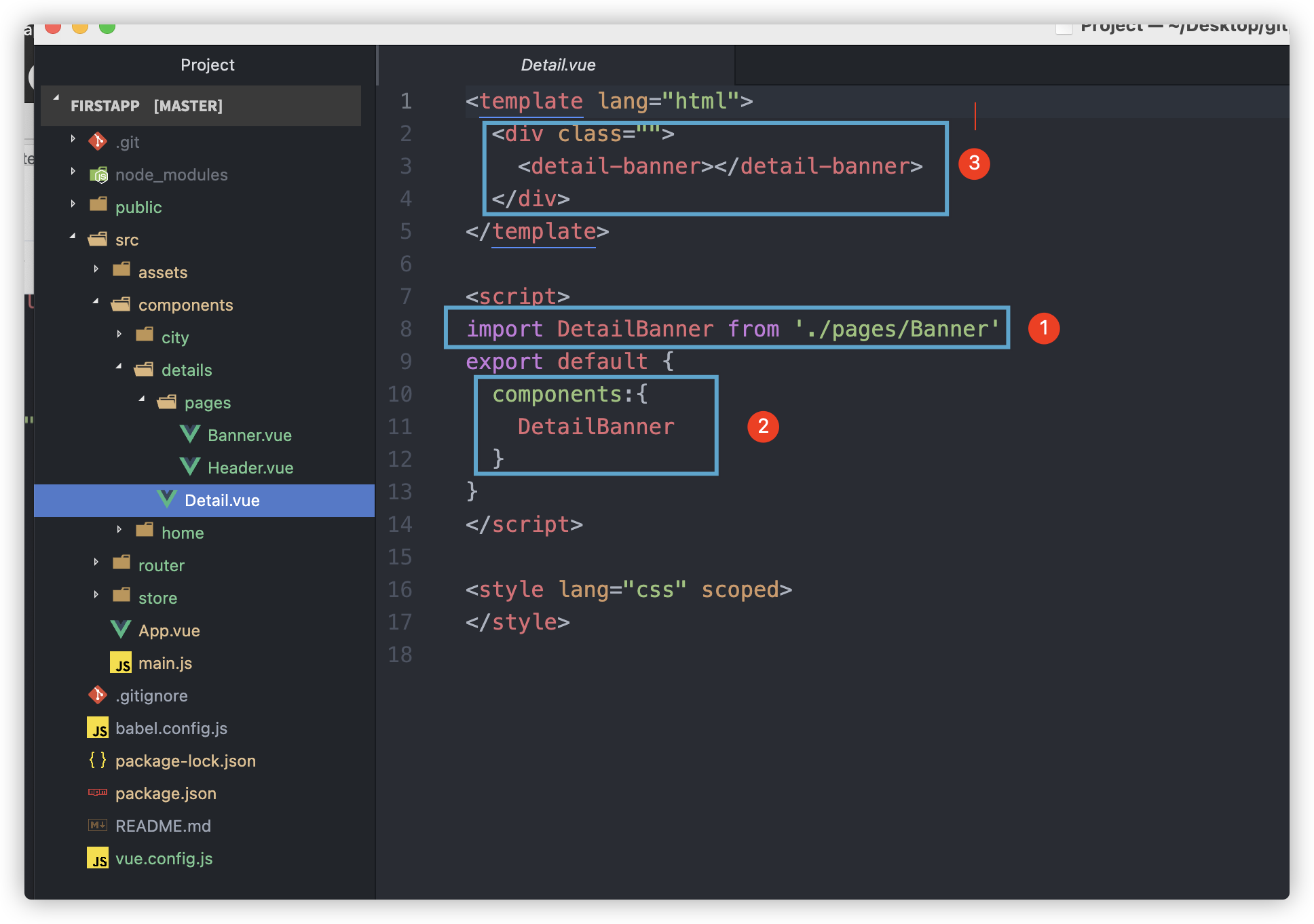Screen dimensions: 1314x924
Task: Open App.vue file
Action: [169, 630]
